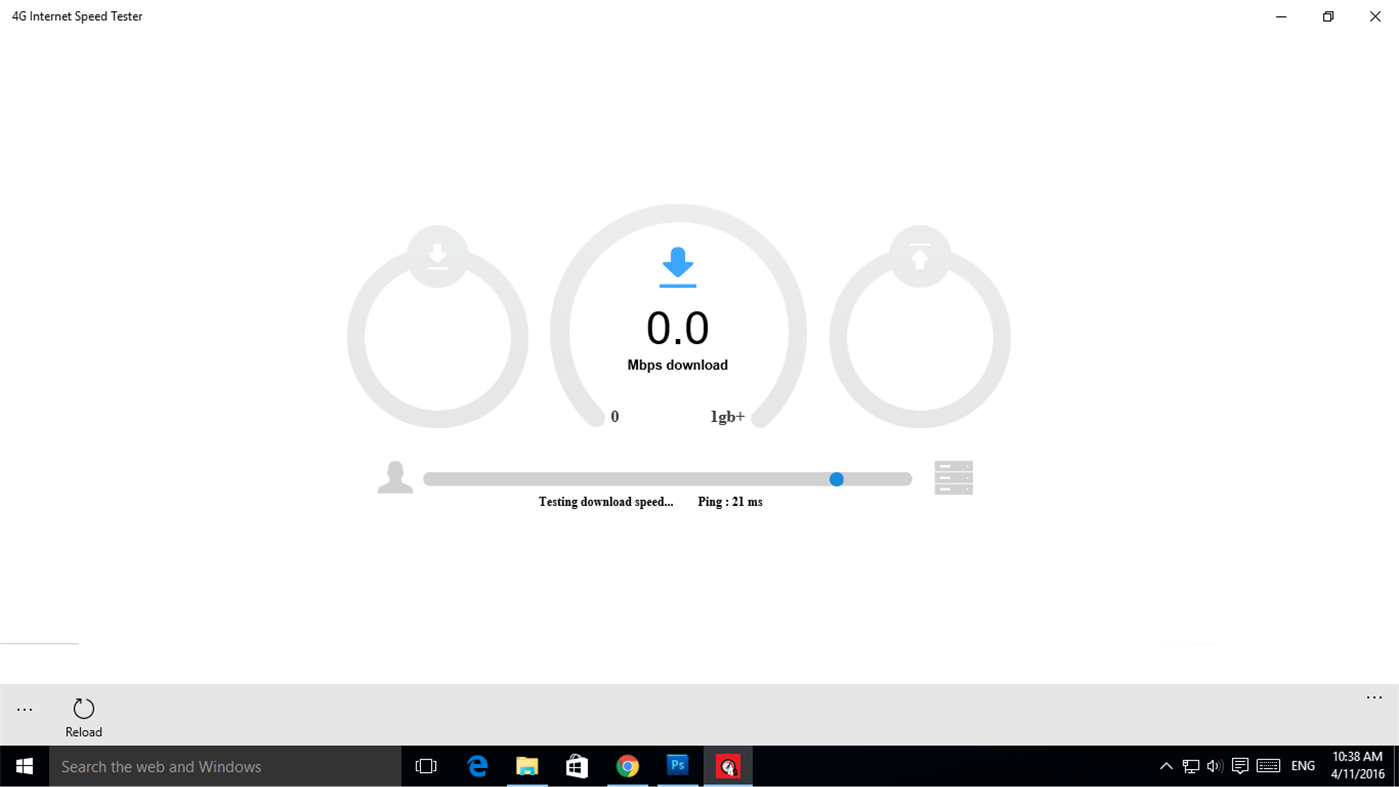
Task: Open File Explorer from the taskbar
Action: click(527, 765)
